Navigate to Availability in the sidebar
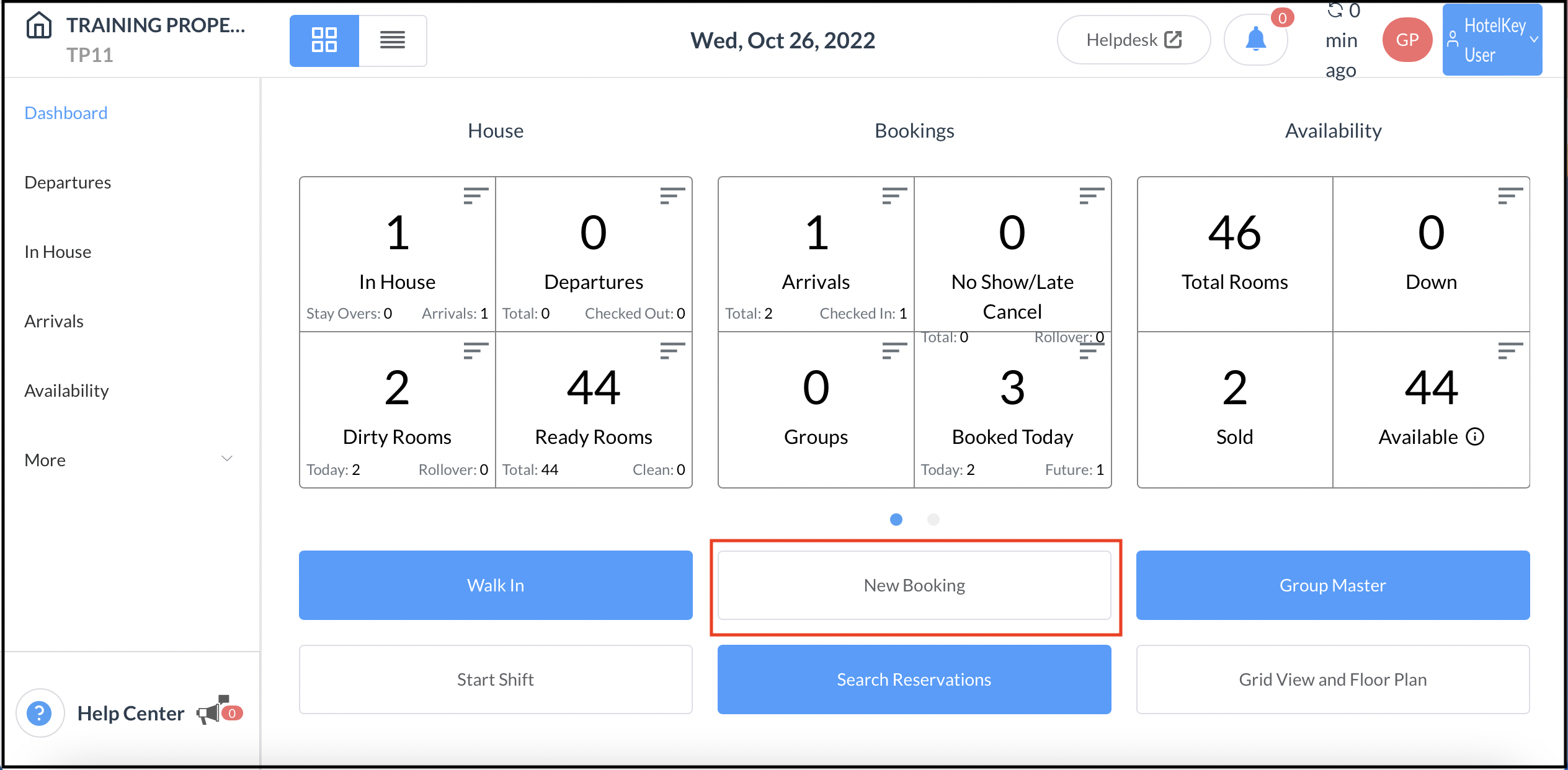The width and height of the screenshot is (1568, 770). click(66, 390)
